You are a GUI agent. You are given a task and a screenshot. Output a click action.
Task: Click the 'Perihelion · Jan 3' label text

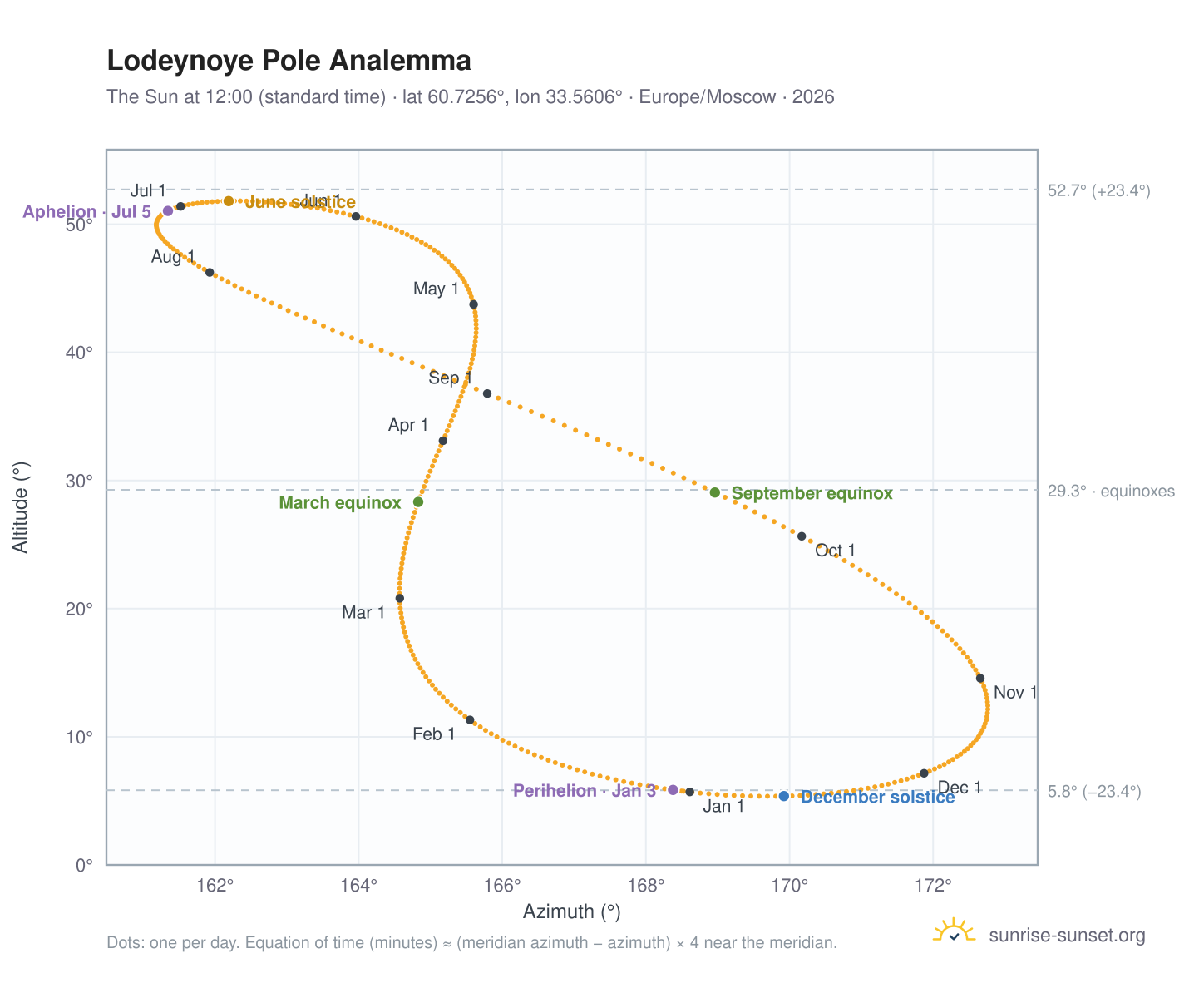tap(585, 791)
